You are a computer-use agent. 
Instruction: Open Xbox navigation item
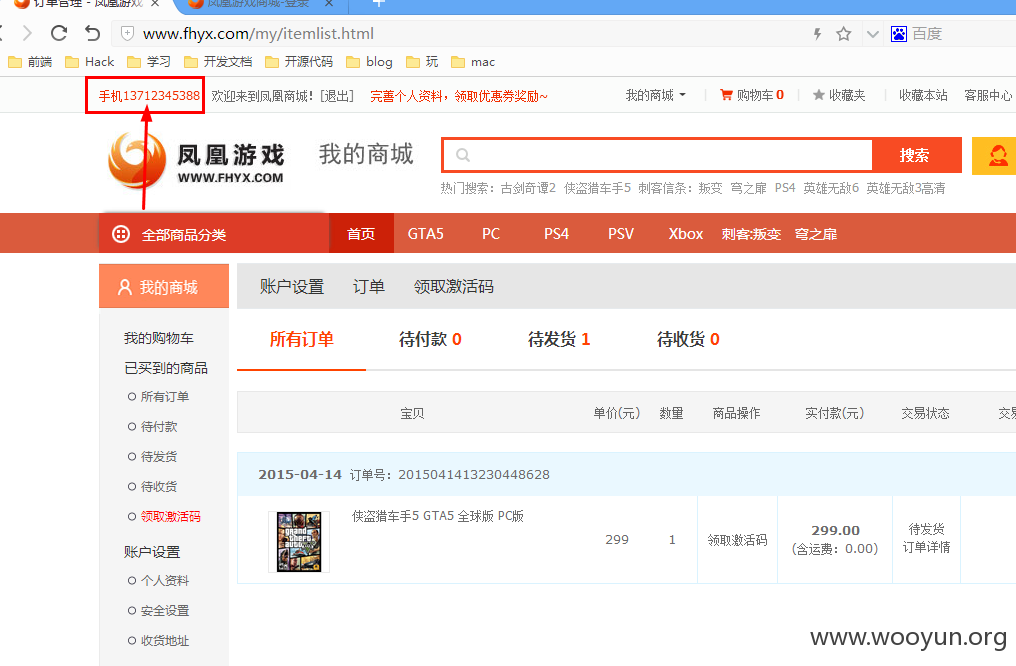pyautogui.click(x=686, y=233)
